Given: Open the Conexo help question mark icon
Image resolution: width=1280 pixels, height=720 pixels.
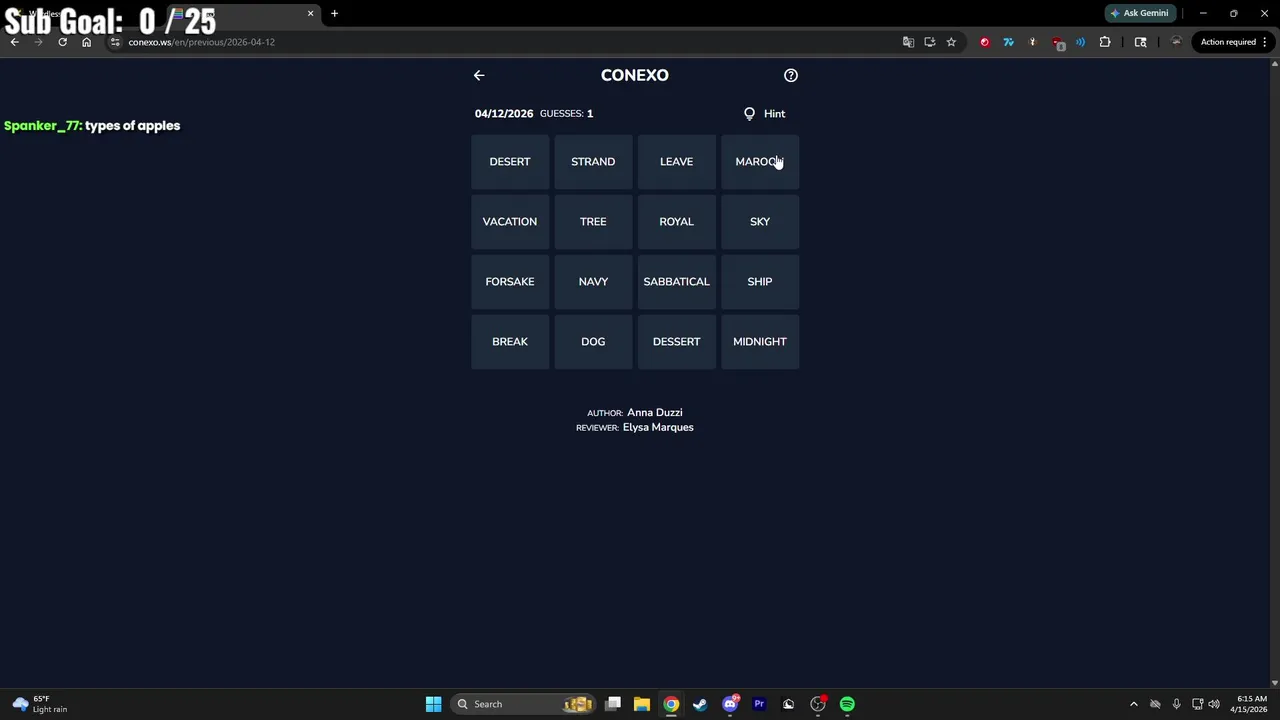Looking at the screenshot, I should coord(791,75).
